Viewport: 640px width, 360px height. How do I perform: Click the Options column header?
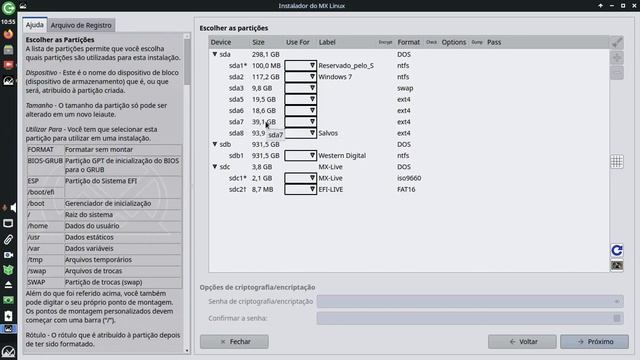tap(453, 42)
